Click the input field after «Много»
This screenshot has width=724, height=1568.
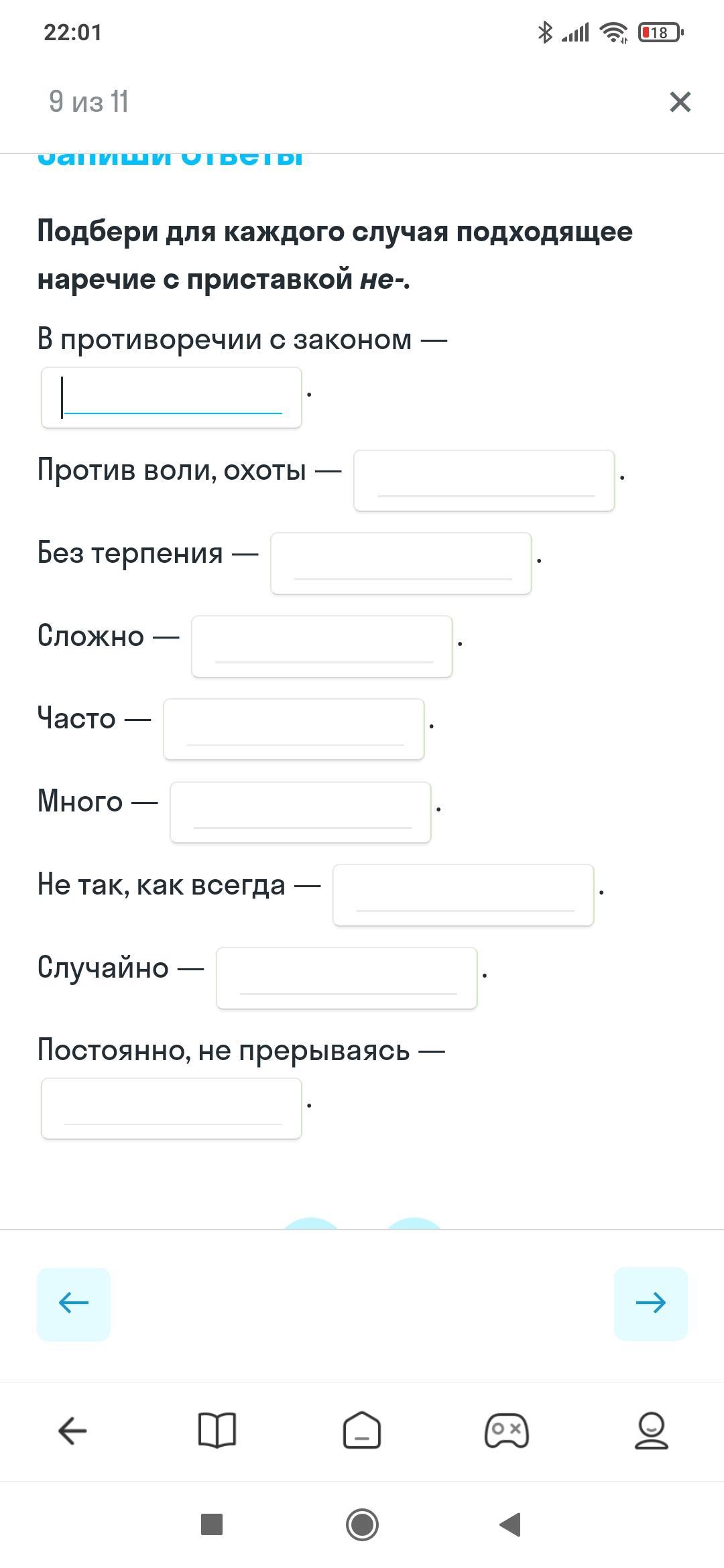click(300, 811)
